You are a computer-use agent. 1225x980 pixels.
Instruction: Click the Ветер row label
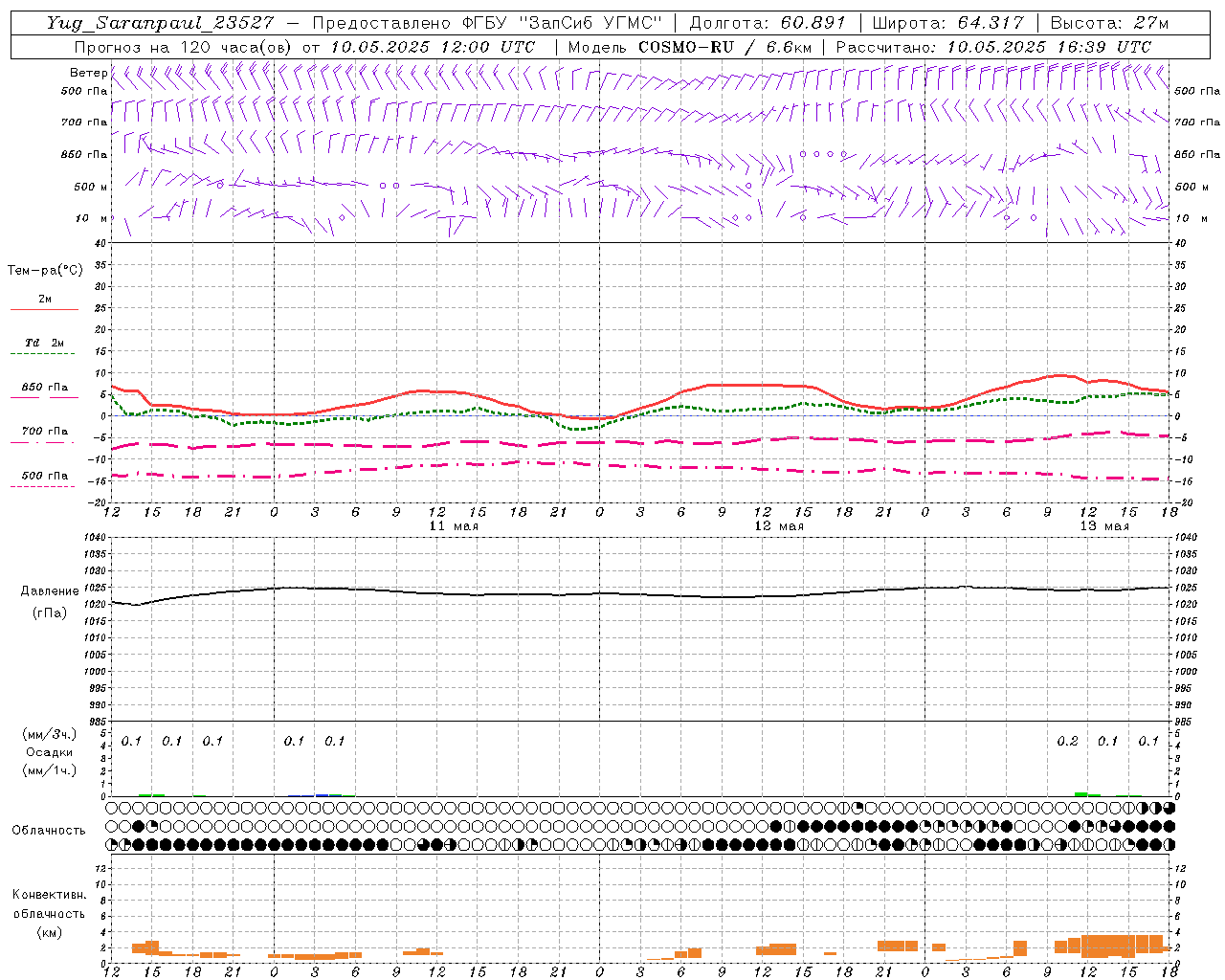click(x=89, y=73)
